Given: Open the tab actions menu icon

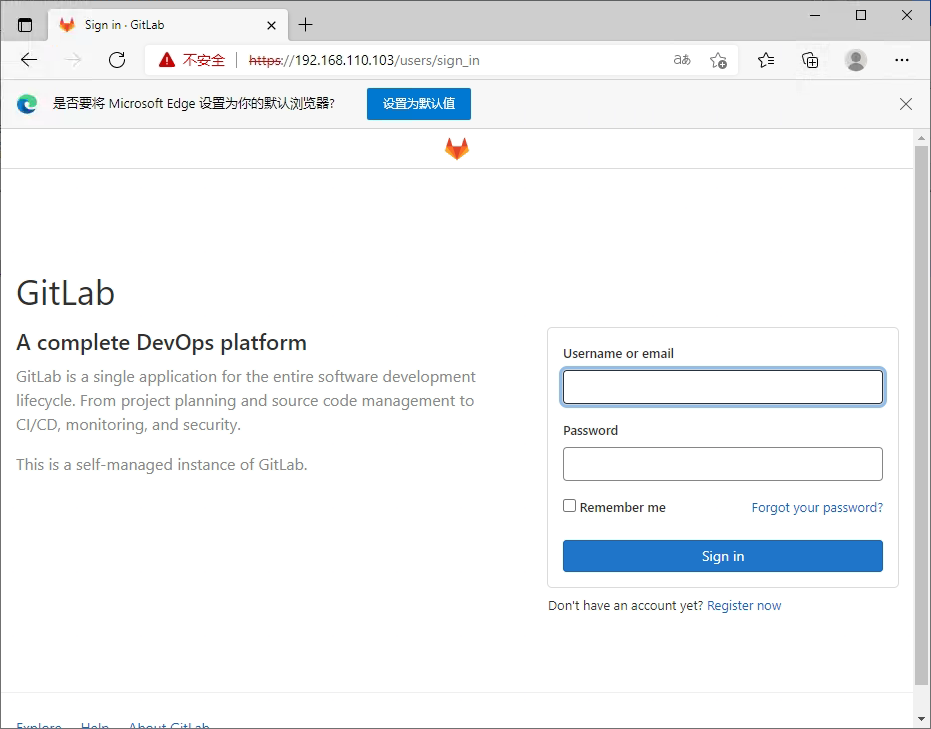Looking at the screenshot, I should [x=25, y=25].
